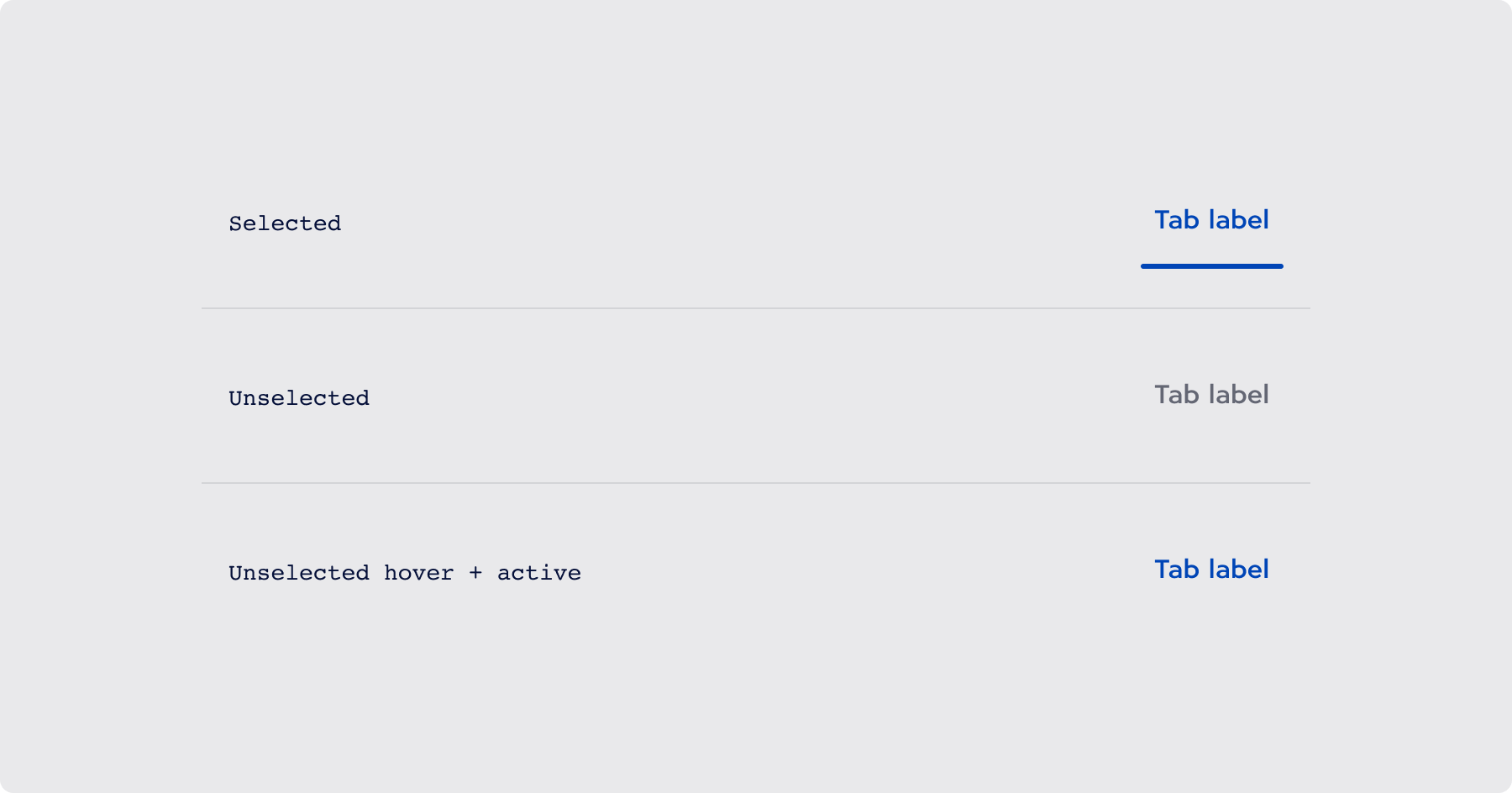
Task: Click the right end of the blue underline
Action: pos(1278,266)
